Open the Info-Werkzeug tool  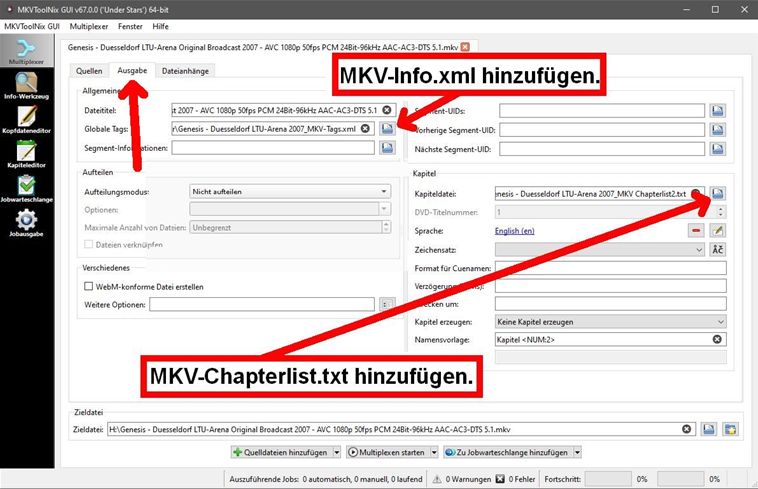[x=27, y=86]
